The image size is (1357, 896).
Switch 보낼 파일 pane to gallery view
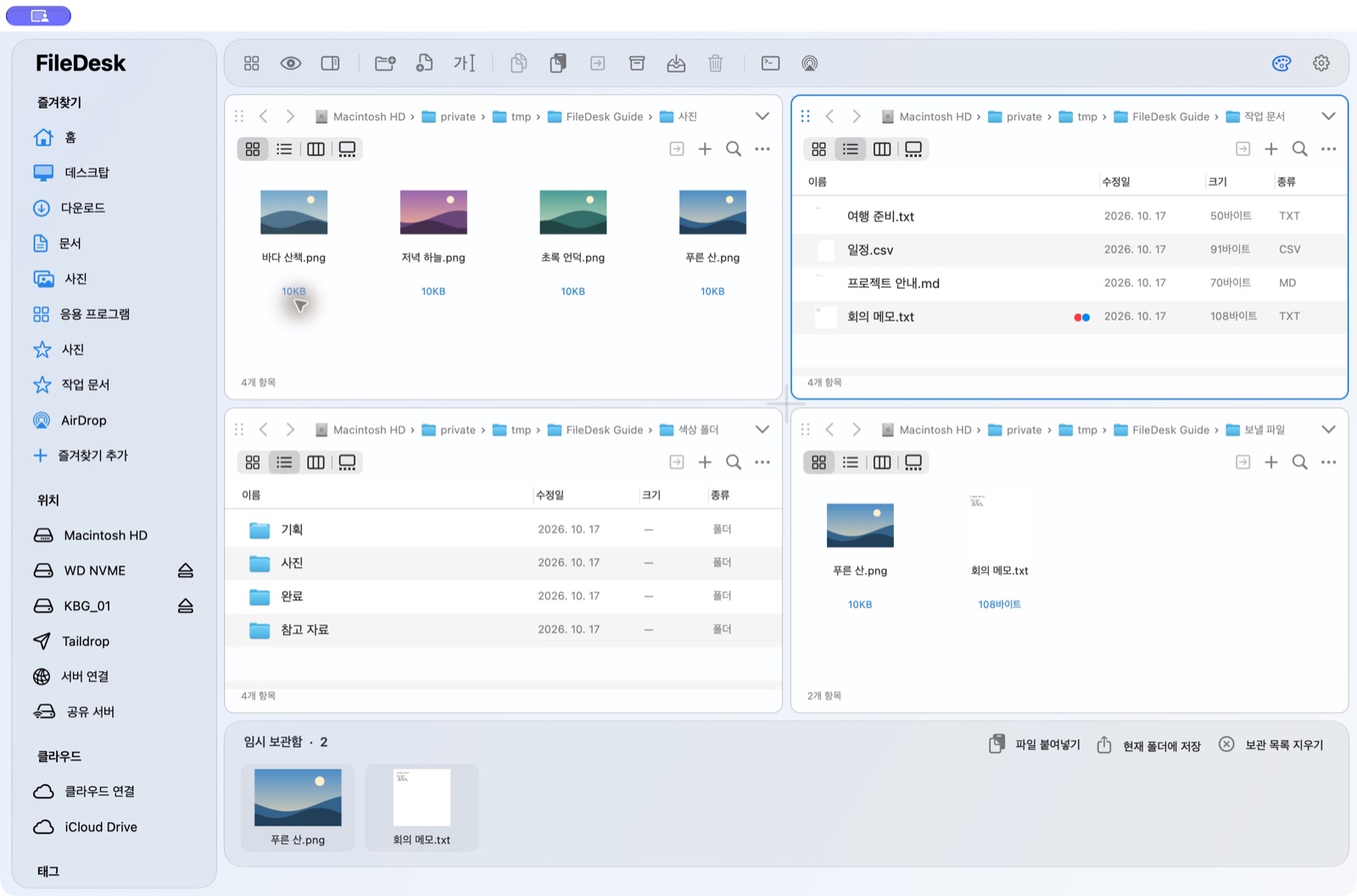913,462
